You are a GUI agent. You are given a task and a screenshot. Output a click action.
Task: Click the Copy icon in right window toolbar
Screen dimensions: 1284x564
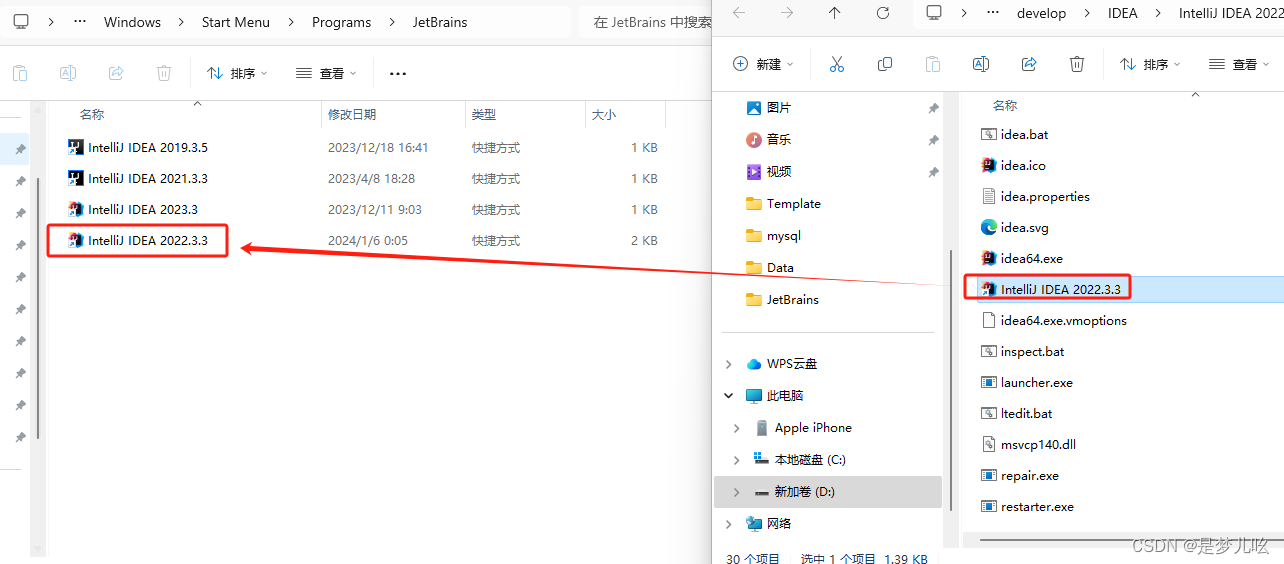pyautogui.click(x=885, y=64)
